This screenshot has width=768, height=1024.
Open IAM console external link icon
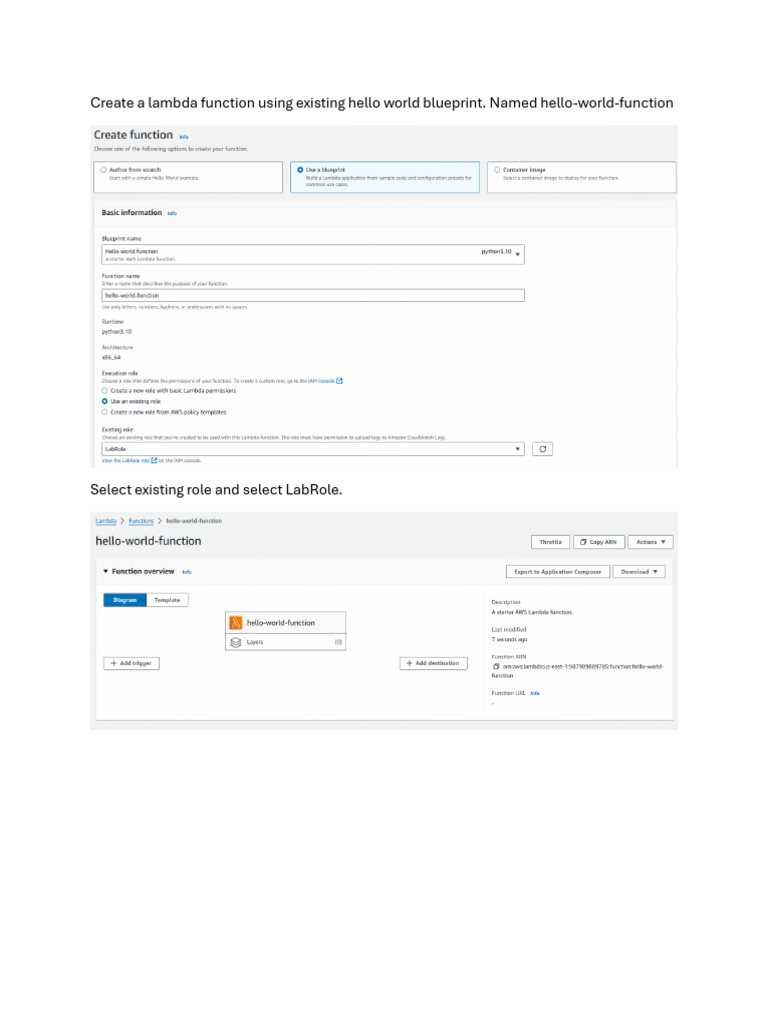(339, 381)
